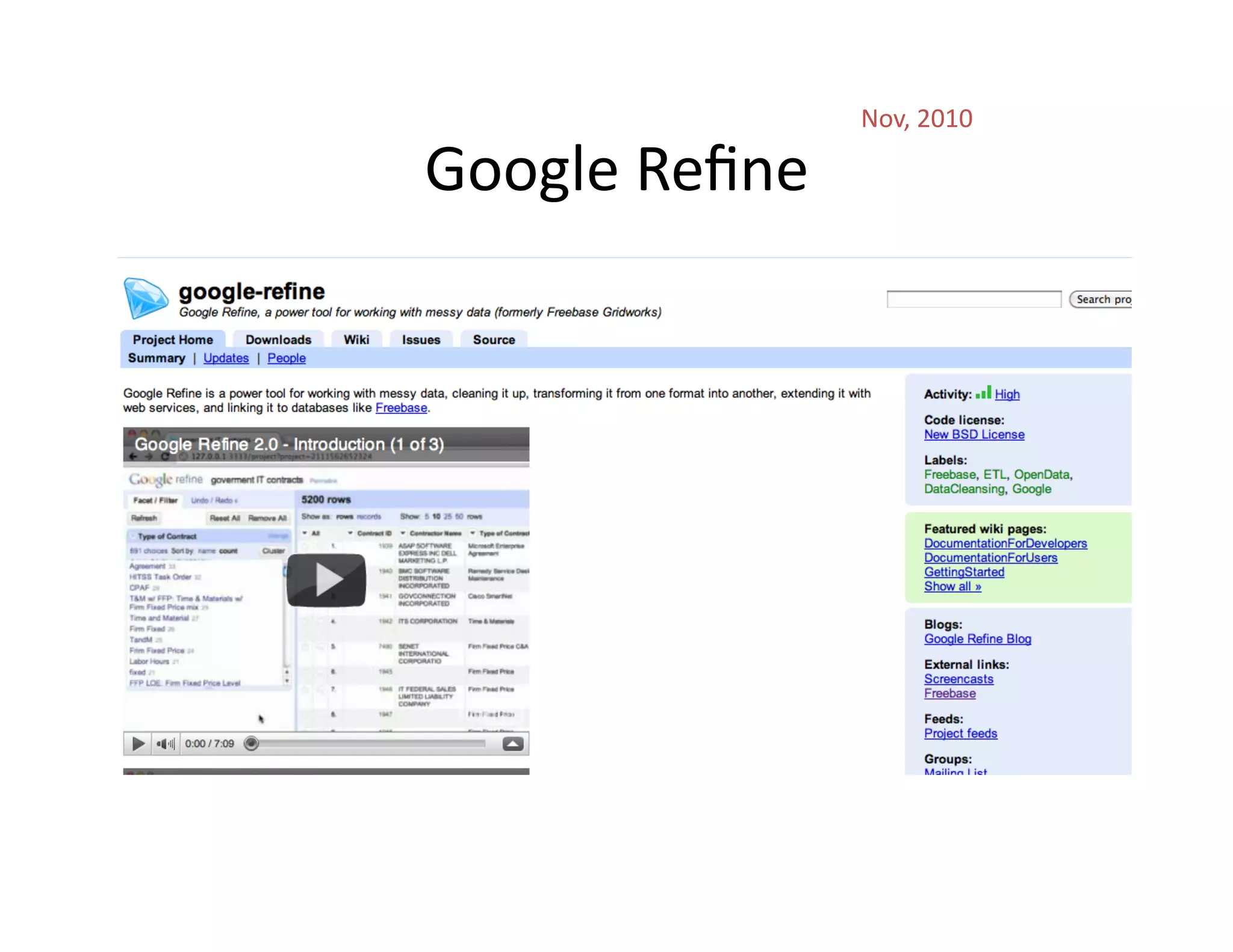Open the Project Home tab
This screenshot has width=1233, height=952.
(173, 339)
